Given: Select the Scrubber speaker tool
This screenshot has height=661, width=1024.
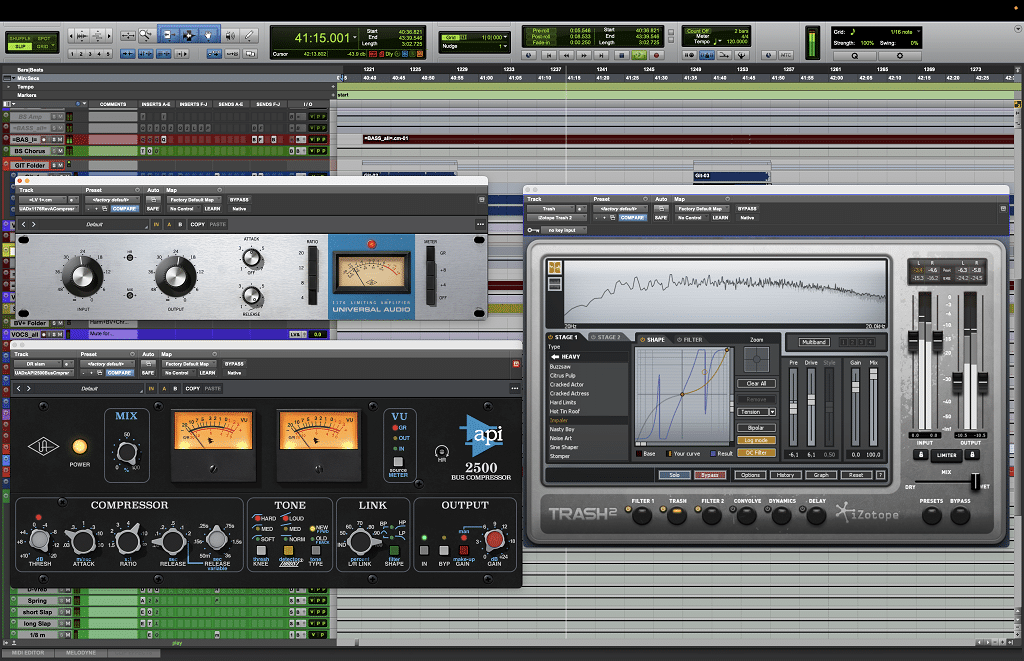Looking at the screenshot, I should pos(231,35).
